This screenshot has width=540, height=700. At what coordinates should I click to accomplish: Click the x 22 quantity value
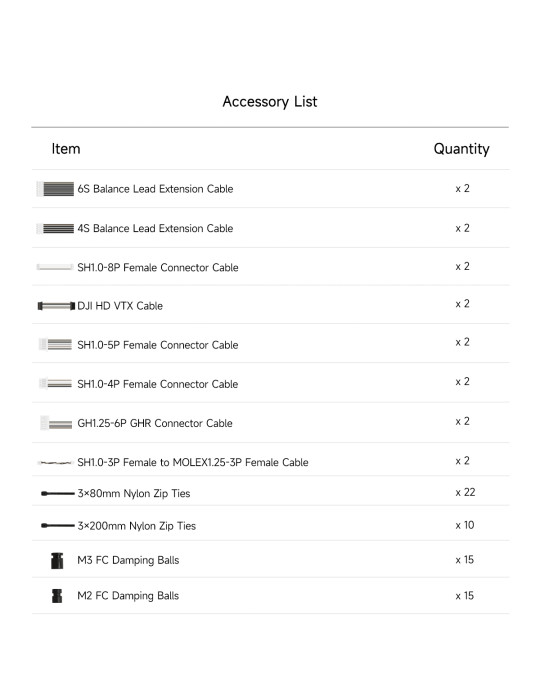(465, 492)
